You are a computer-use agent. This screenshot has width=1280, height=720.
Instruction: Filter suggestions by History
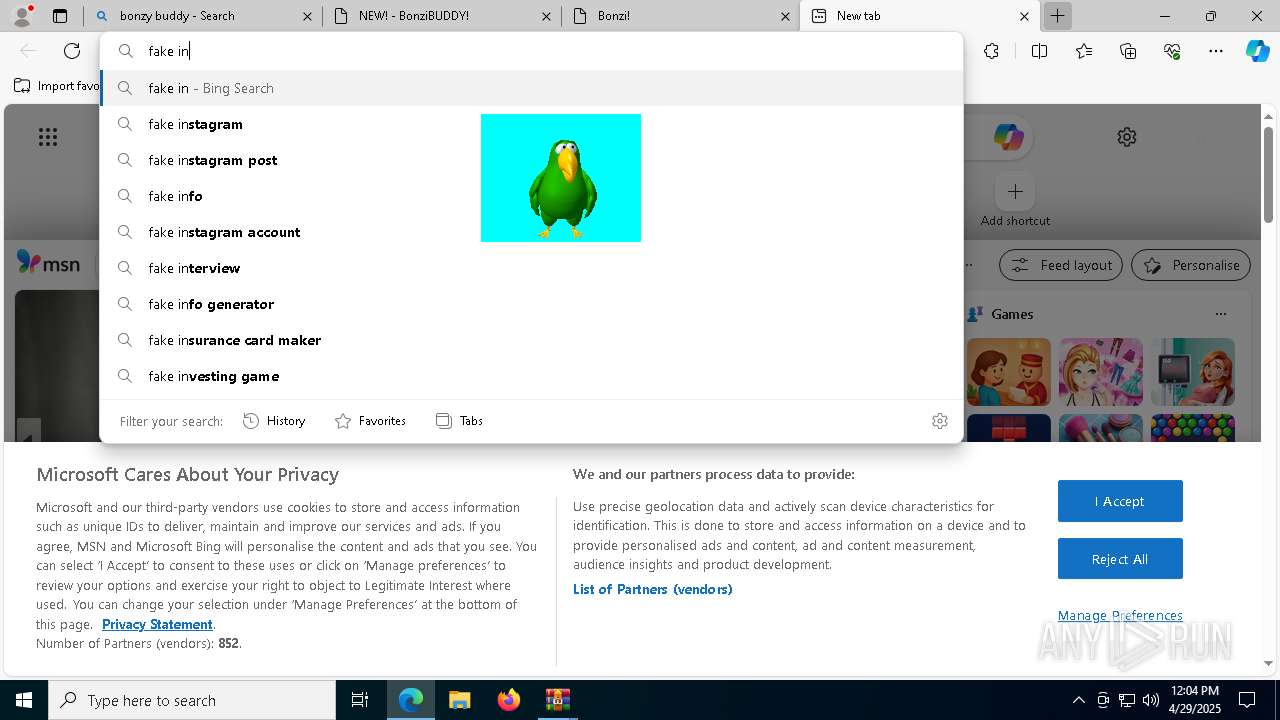point(274,421)
